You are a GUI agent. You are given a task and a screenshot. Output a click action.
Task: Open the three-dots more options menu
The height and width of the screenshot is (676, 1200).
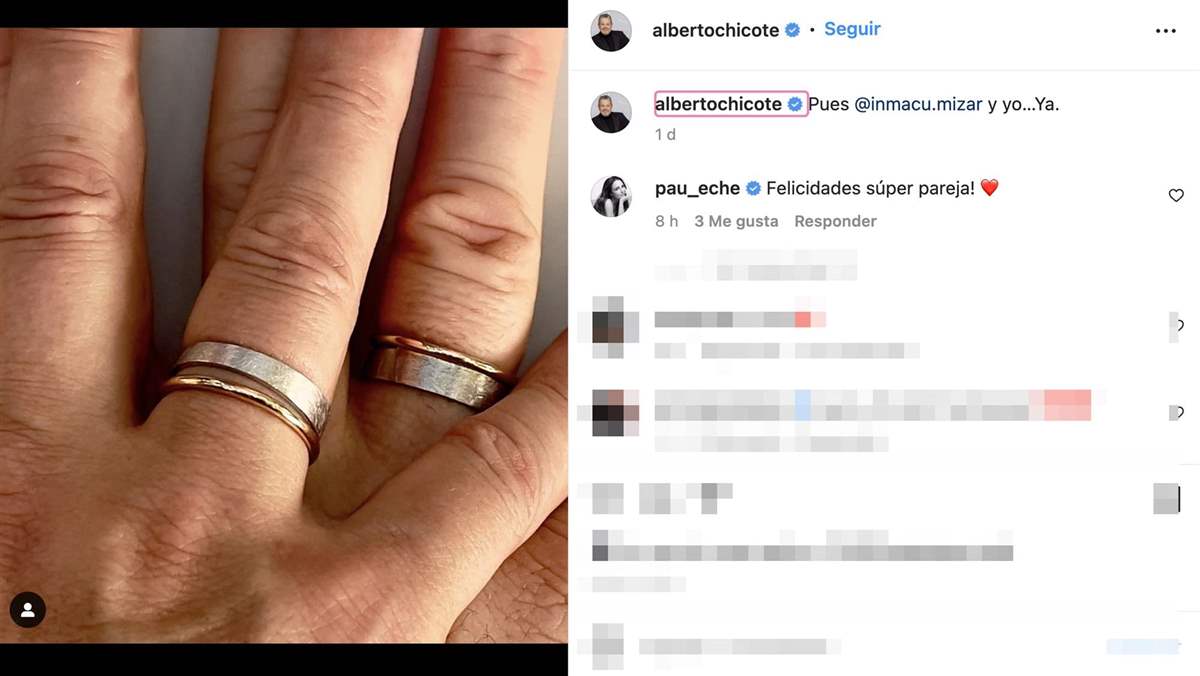click(1165, 31)
